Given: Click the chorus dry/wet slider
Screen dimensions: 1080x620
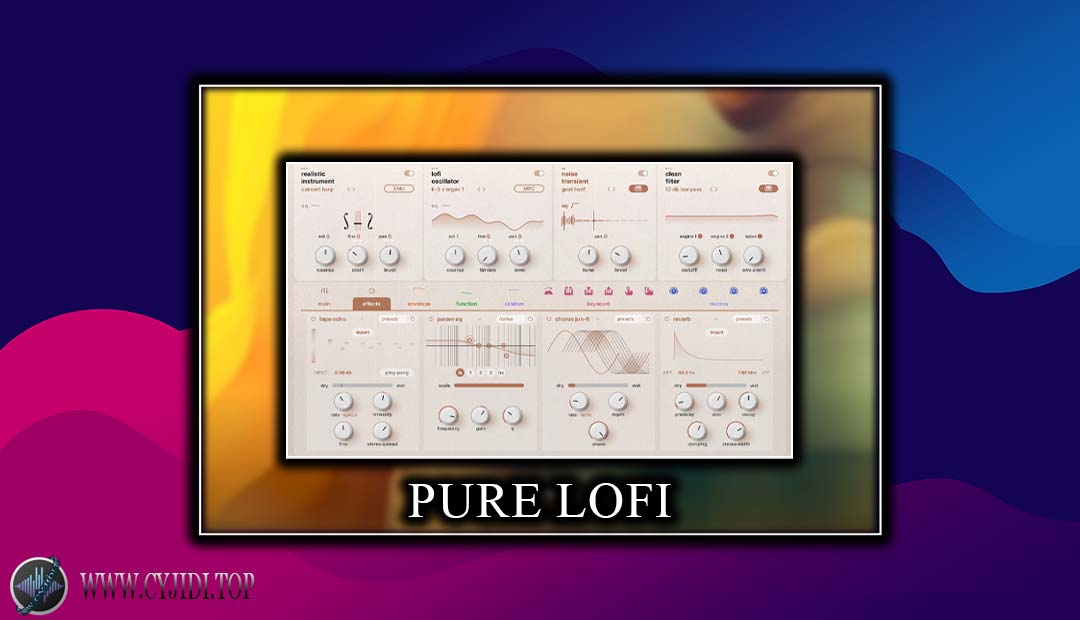Looking at the screenshot, I should coord(598,386).
